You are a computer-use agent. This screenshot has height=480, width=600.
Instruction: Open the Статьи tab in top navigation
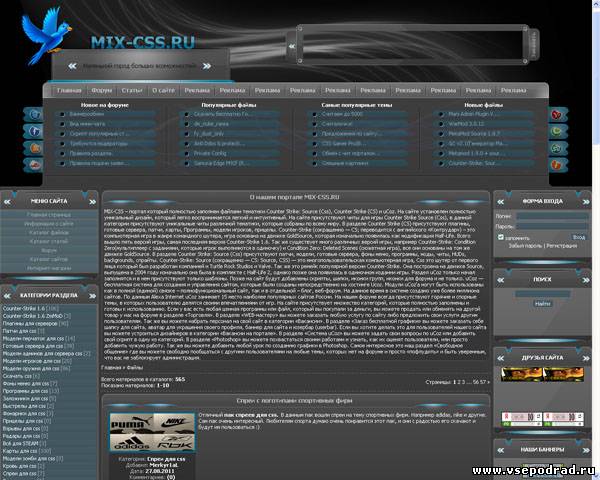click(x=132, y=90)
